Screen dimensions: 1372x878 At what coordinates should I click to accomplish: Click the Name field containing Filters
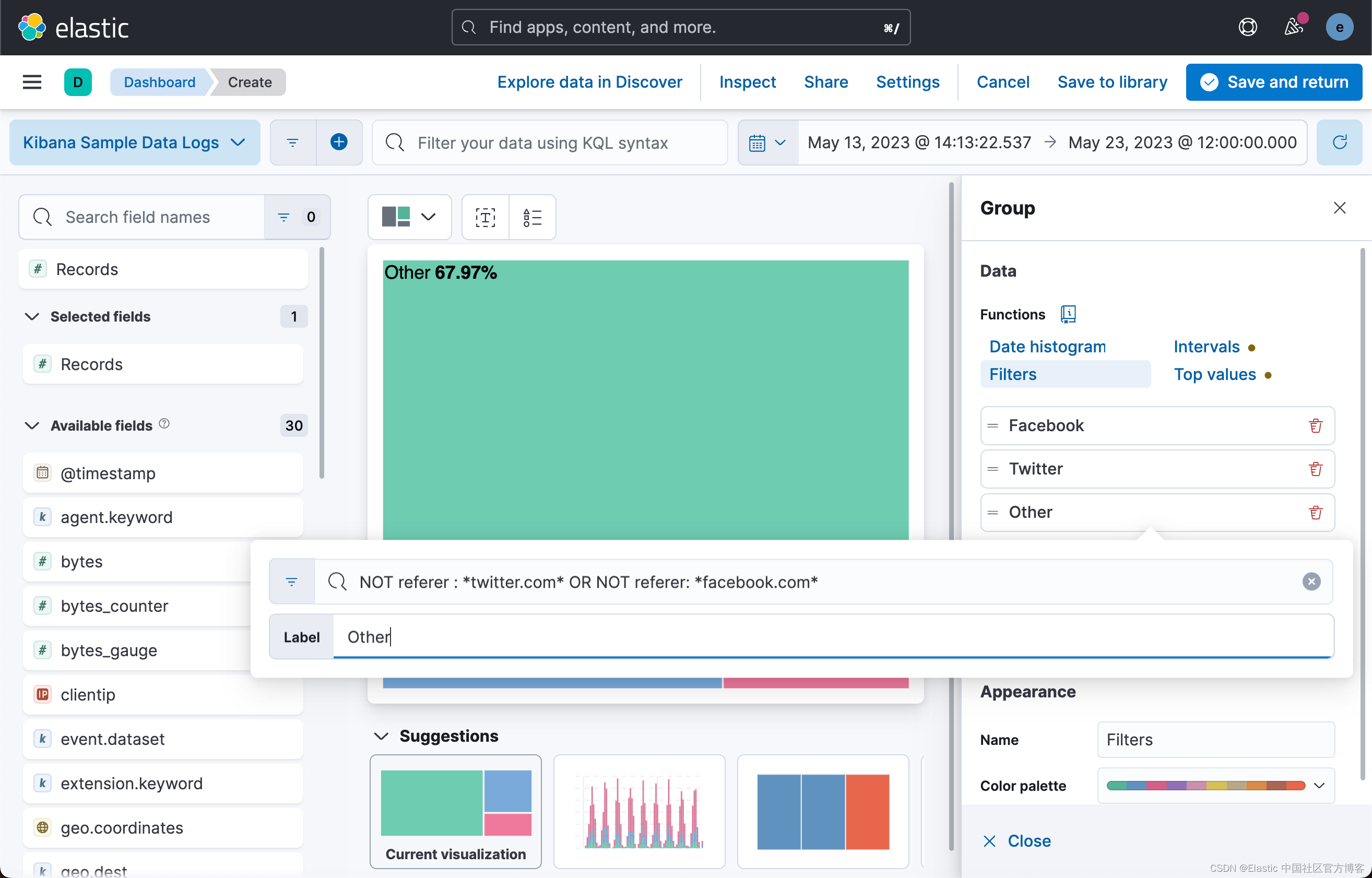[x=1216, y=740]
